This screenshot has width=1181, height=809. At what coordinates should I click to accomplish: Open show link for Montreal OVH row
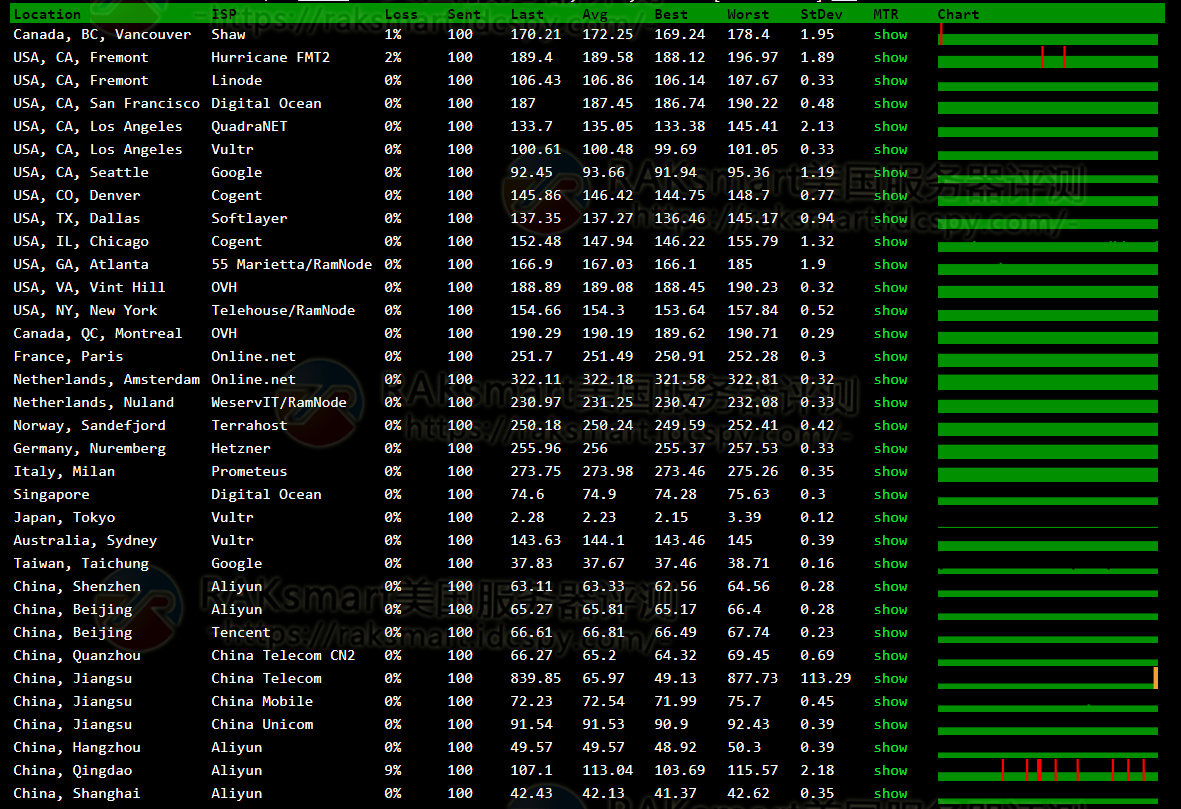pos(890,333)
